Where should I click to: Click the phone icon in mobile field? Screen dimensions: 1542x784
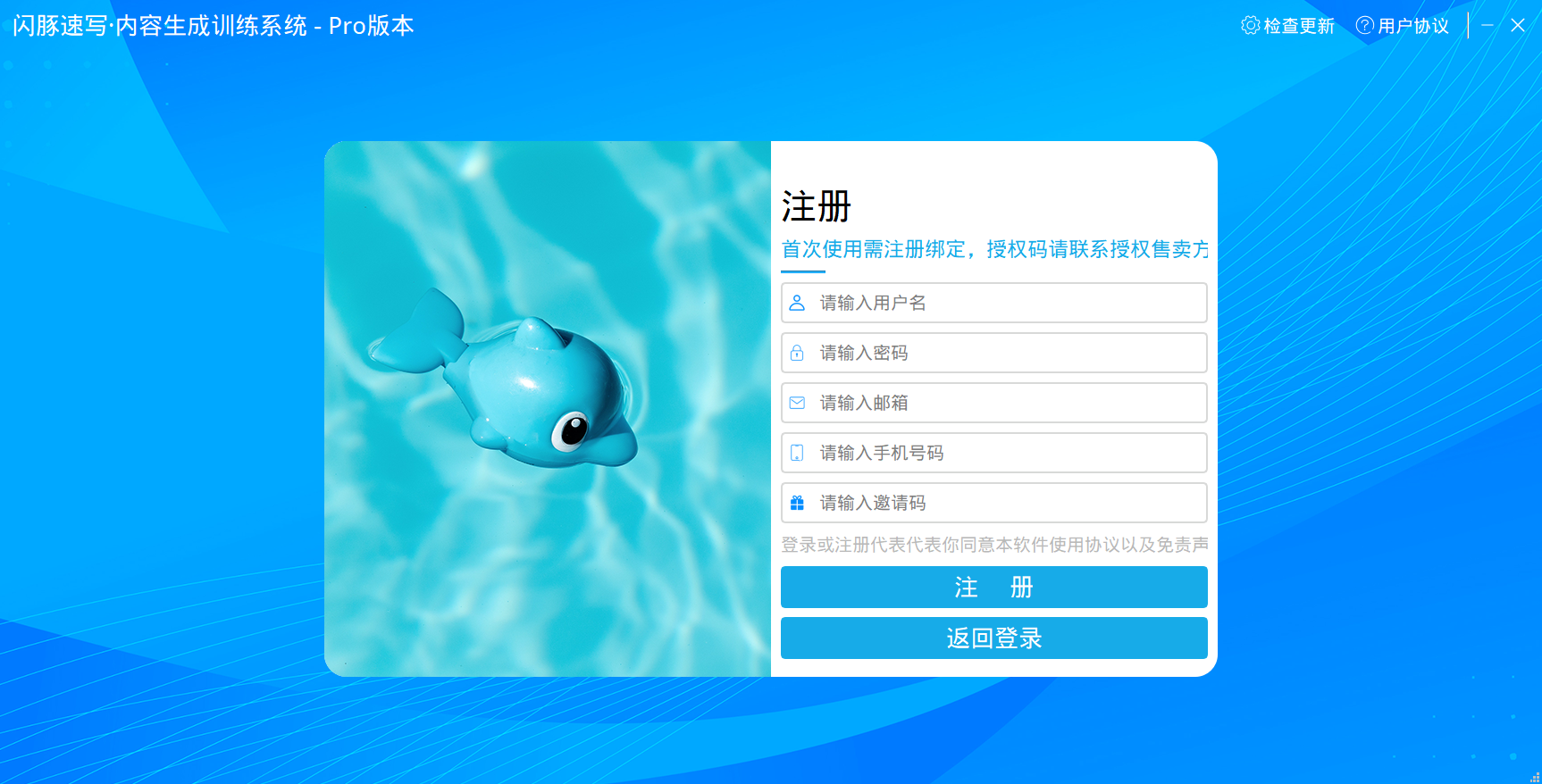pyautogui.click(x=797, y=453)
